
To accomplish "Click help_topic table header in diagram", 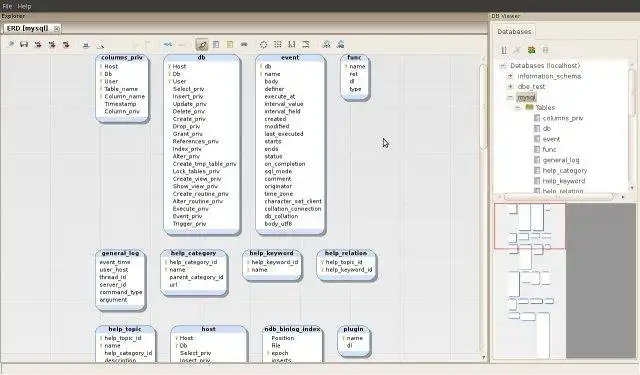I will coord(125,329).
